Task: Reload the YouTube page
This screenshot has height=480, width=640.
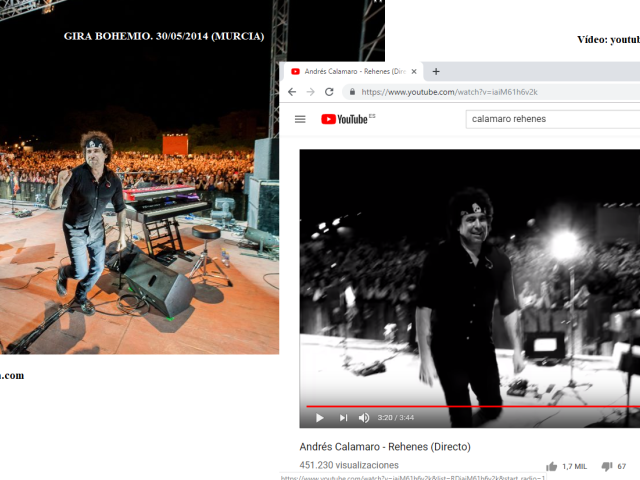Action: point(329,92)
